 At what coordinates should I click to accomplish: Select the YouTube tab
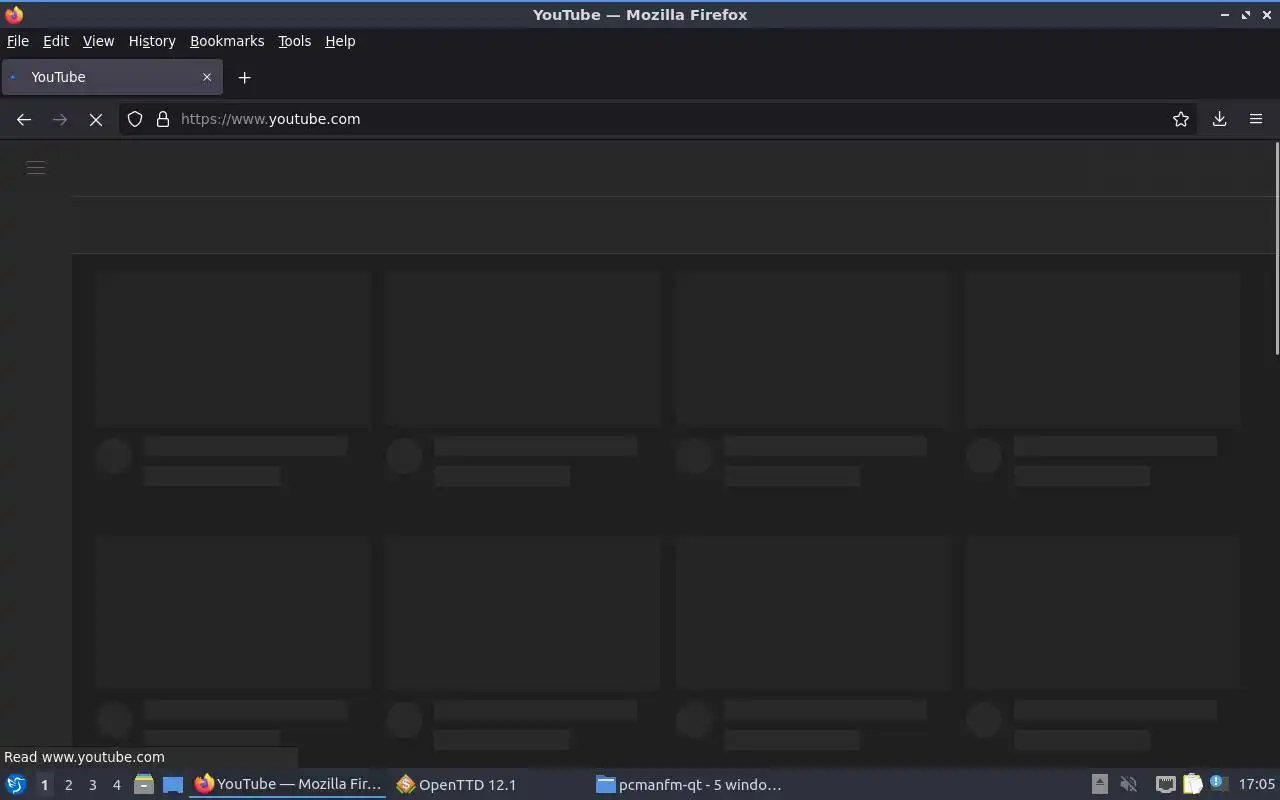[112, 77]
